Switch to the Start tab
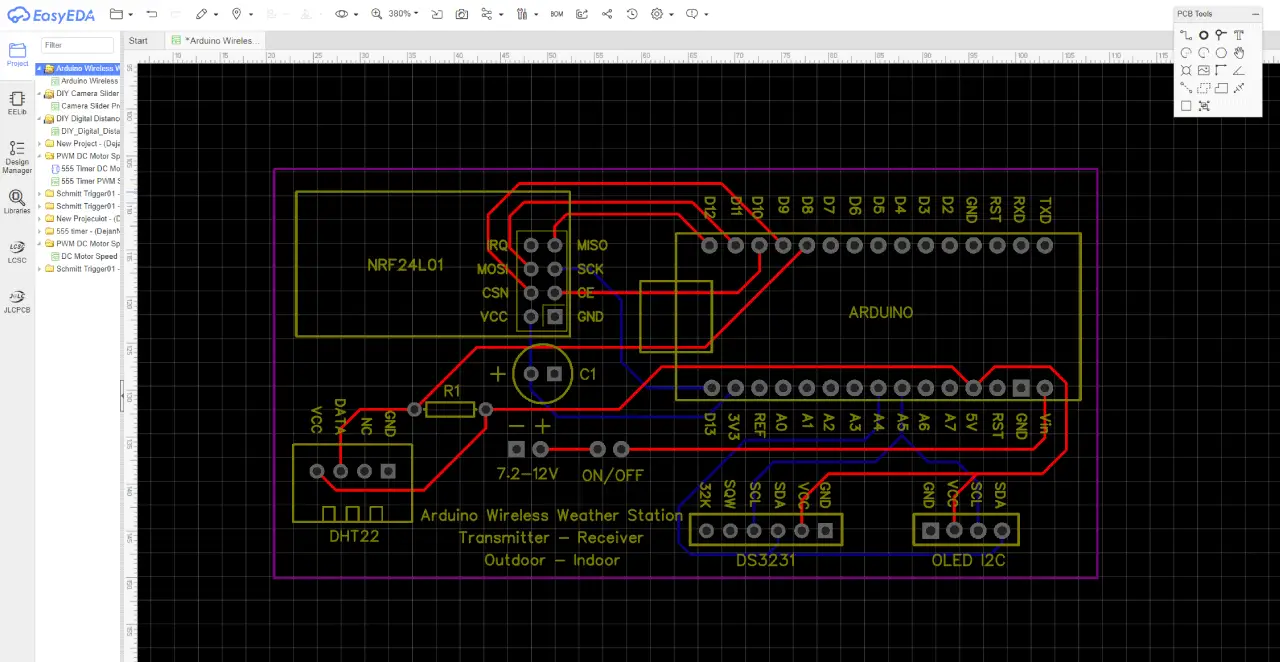 tap(138, 41)
